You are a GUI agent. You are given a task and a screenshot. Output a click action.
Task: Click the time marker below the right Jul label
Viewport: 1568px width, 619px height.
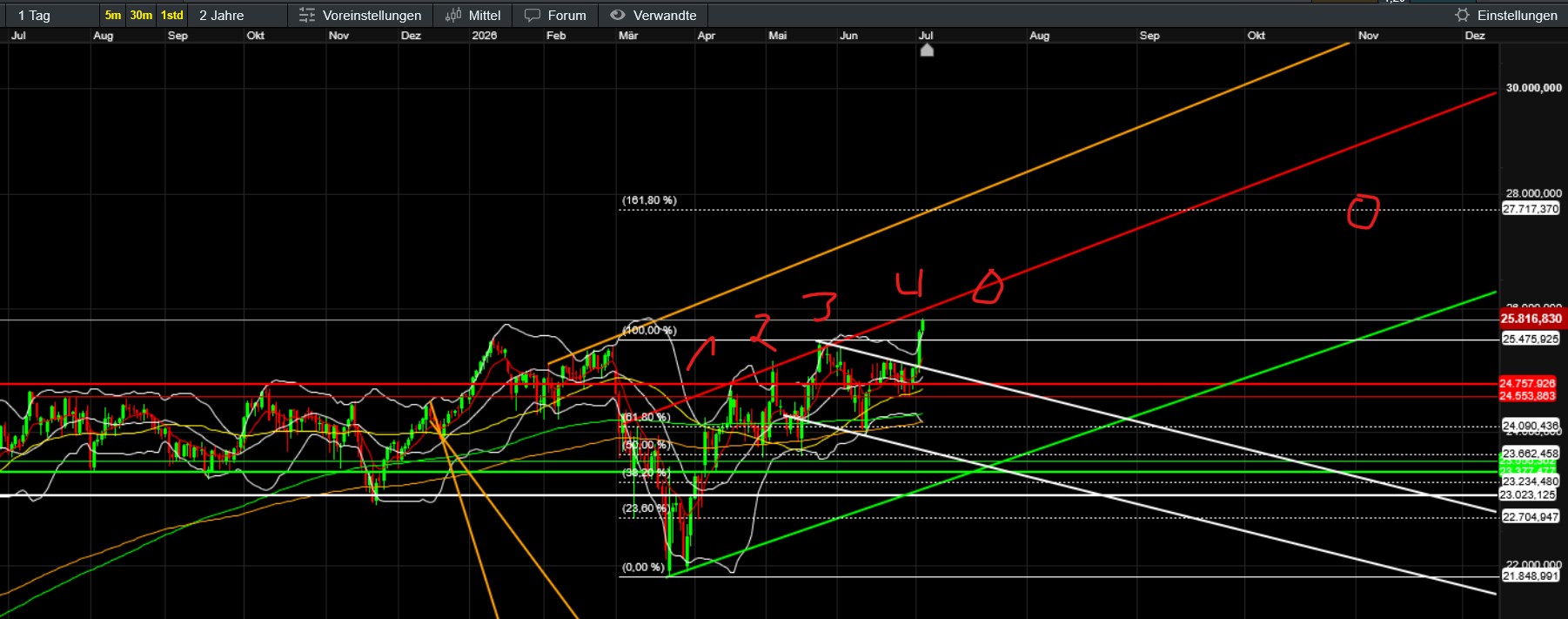point(927,50)
